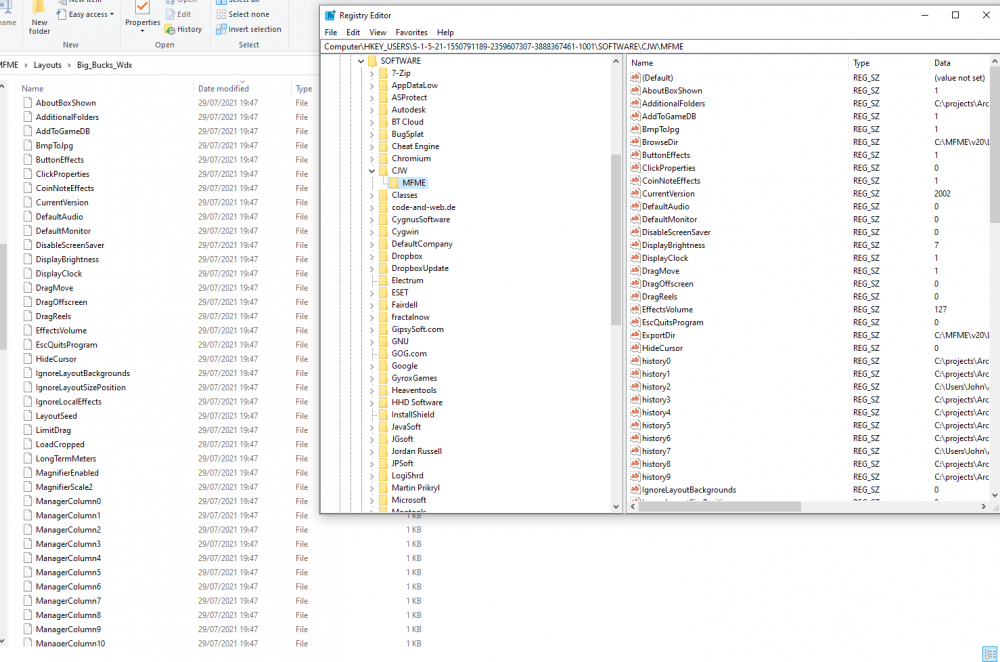Navigate to Layouts in Explorer breadcrumb
Viewport: 1000px width, 662px height.
(47, 65)
